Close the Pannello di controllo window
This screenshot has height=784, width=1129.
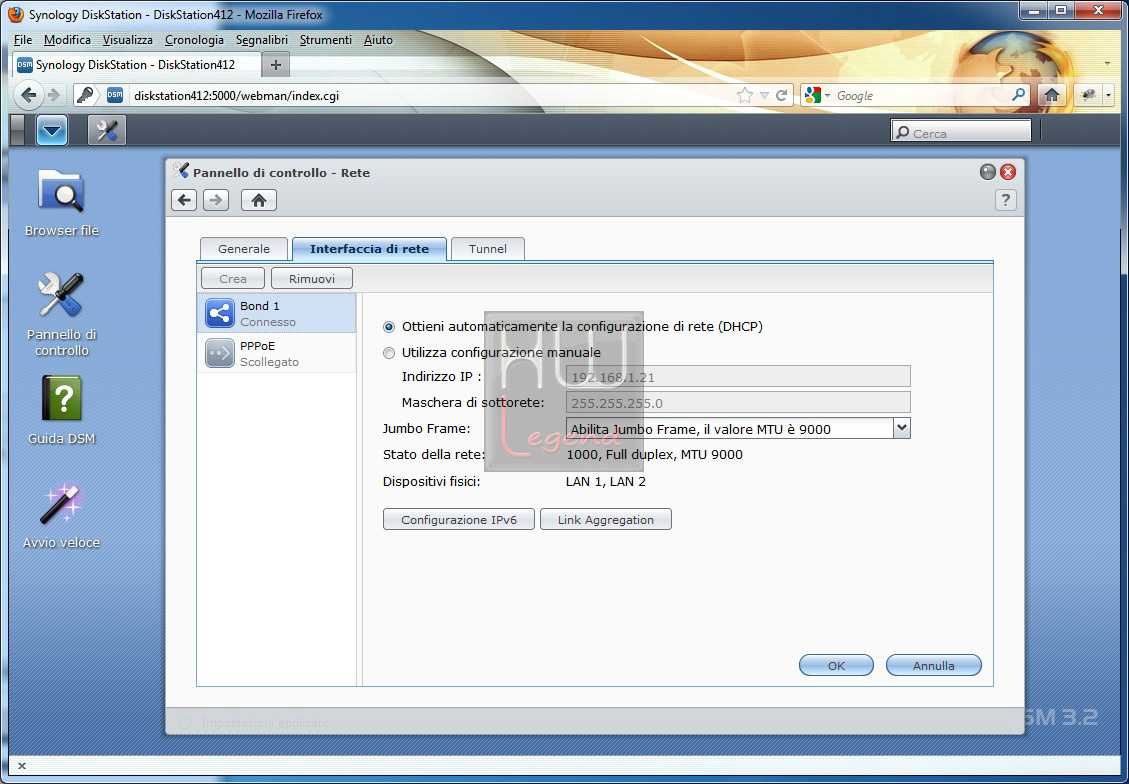(1008, 172)
